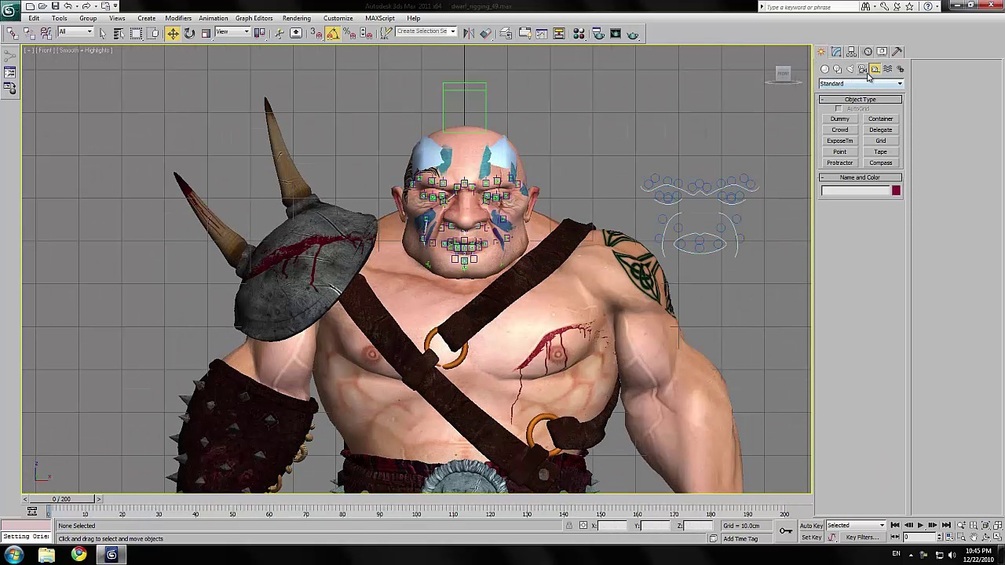This screenshot has width=1005, height=565.
Task: Select the Scale tool in the main toolbar
Action: [x=206, y=33]
